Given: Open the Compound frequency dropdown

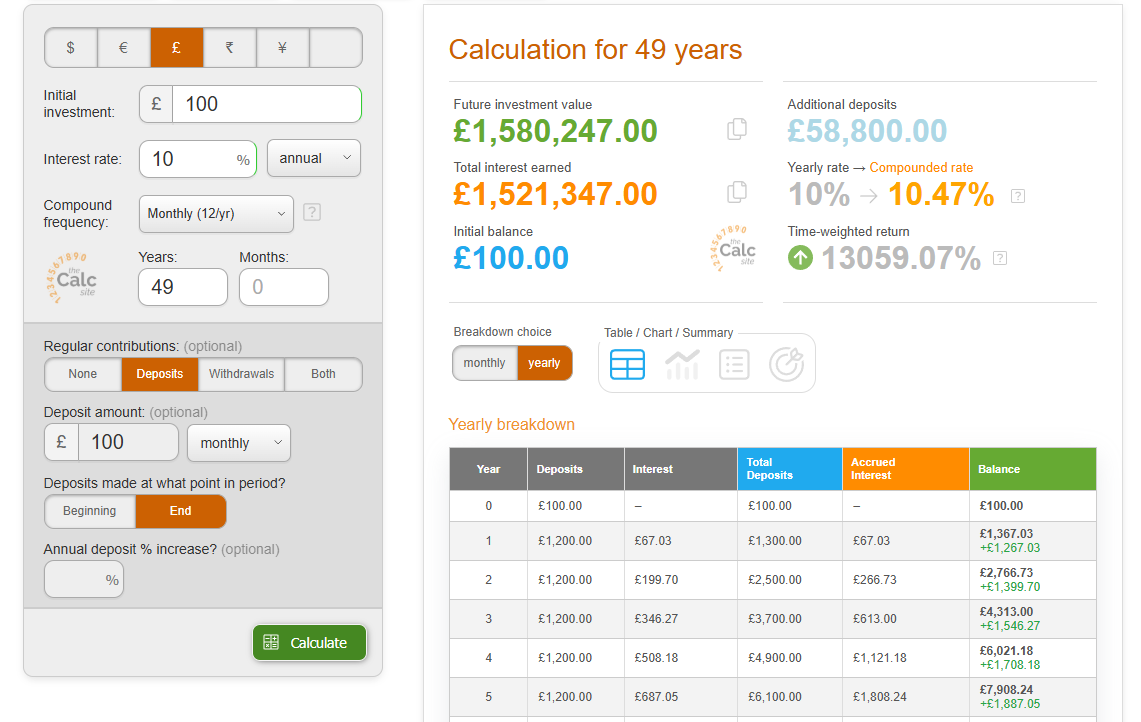Looking at the screenshot, I should click(x=216, y=213).
